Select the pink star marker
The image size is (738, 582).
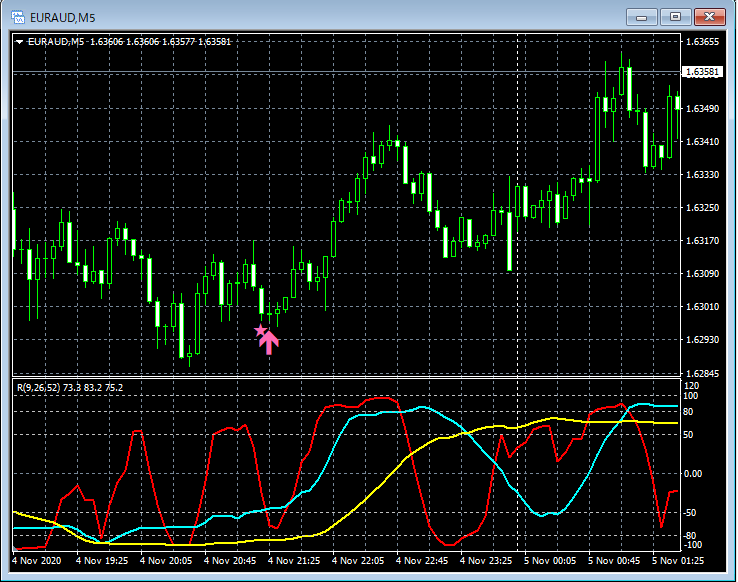260,330
